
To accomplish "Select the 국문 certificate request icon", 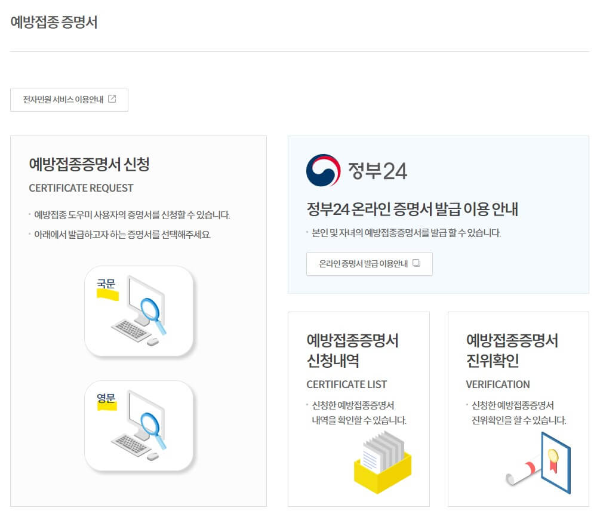I will tap(139, 311).
